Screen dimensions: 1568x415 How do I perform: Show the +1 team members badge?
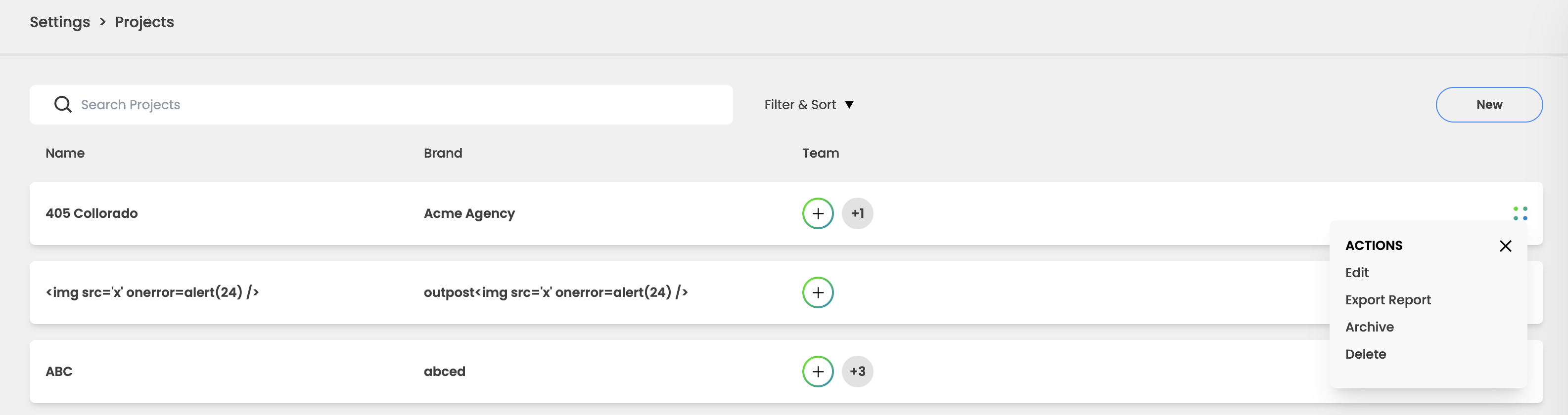pos(857,213)
